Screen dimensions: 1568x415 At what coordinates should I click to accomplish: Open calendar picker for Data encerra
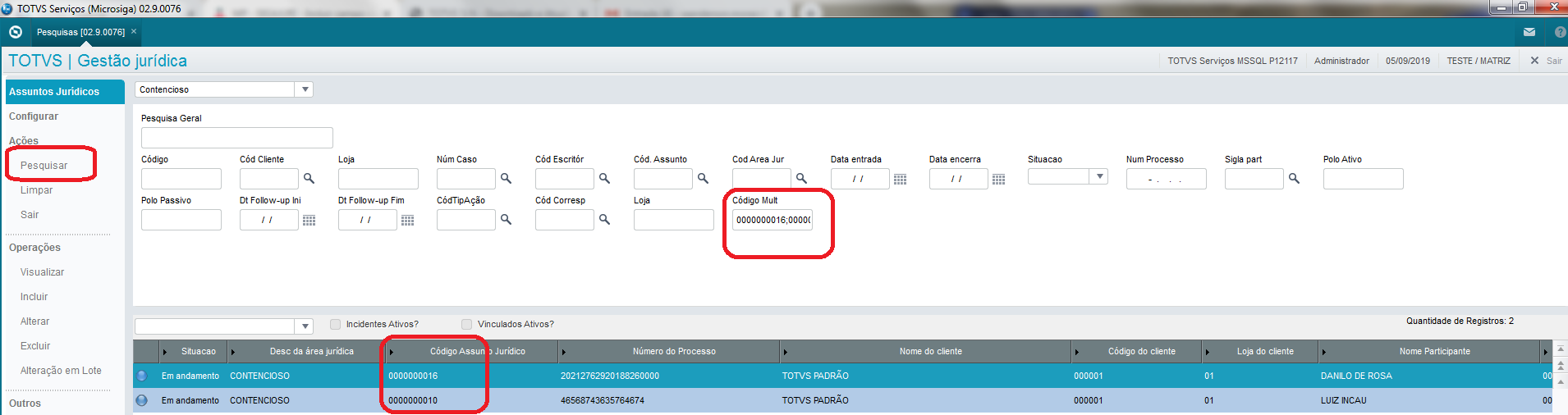[x=998, y=179]
